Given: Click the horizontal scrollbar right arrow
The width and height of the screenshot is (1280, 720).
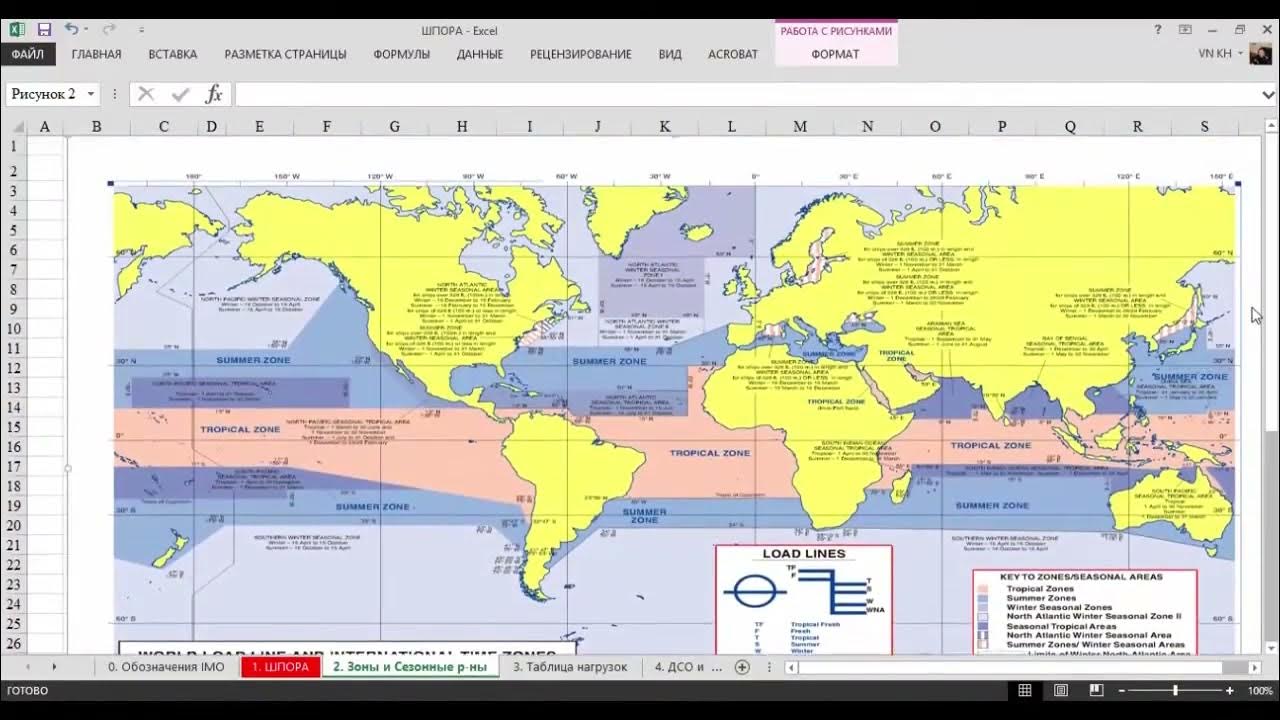Looking at the screenshot, I should click(x=1255, y=667).
